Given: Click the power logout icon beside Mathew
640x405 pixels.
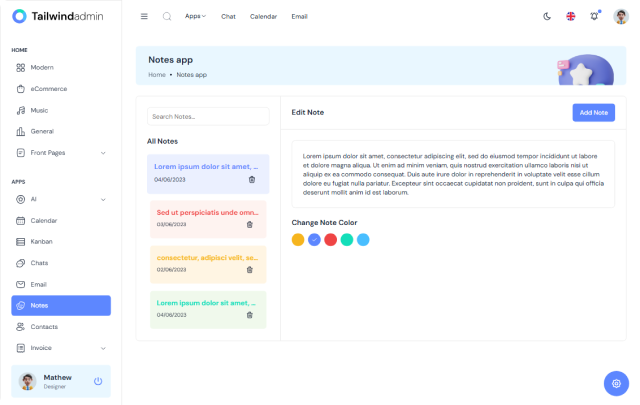Looking at the screenshot, I should pyautogui.click(x=98, y=381).
